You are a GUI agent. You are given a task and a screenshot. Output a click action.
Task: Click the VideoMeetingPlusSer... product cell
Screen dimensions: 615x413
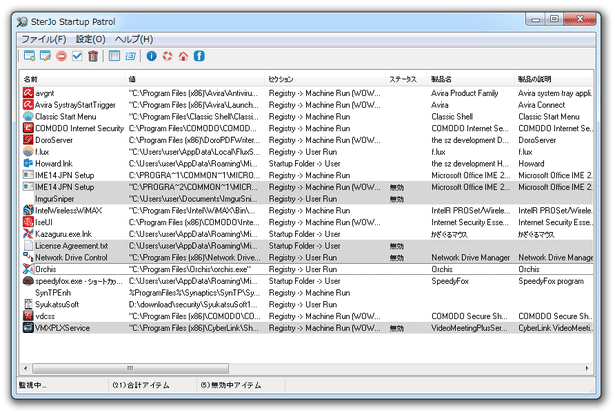[x=469, y=328]
